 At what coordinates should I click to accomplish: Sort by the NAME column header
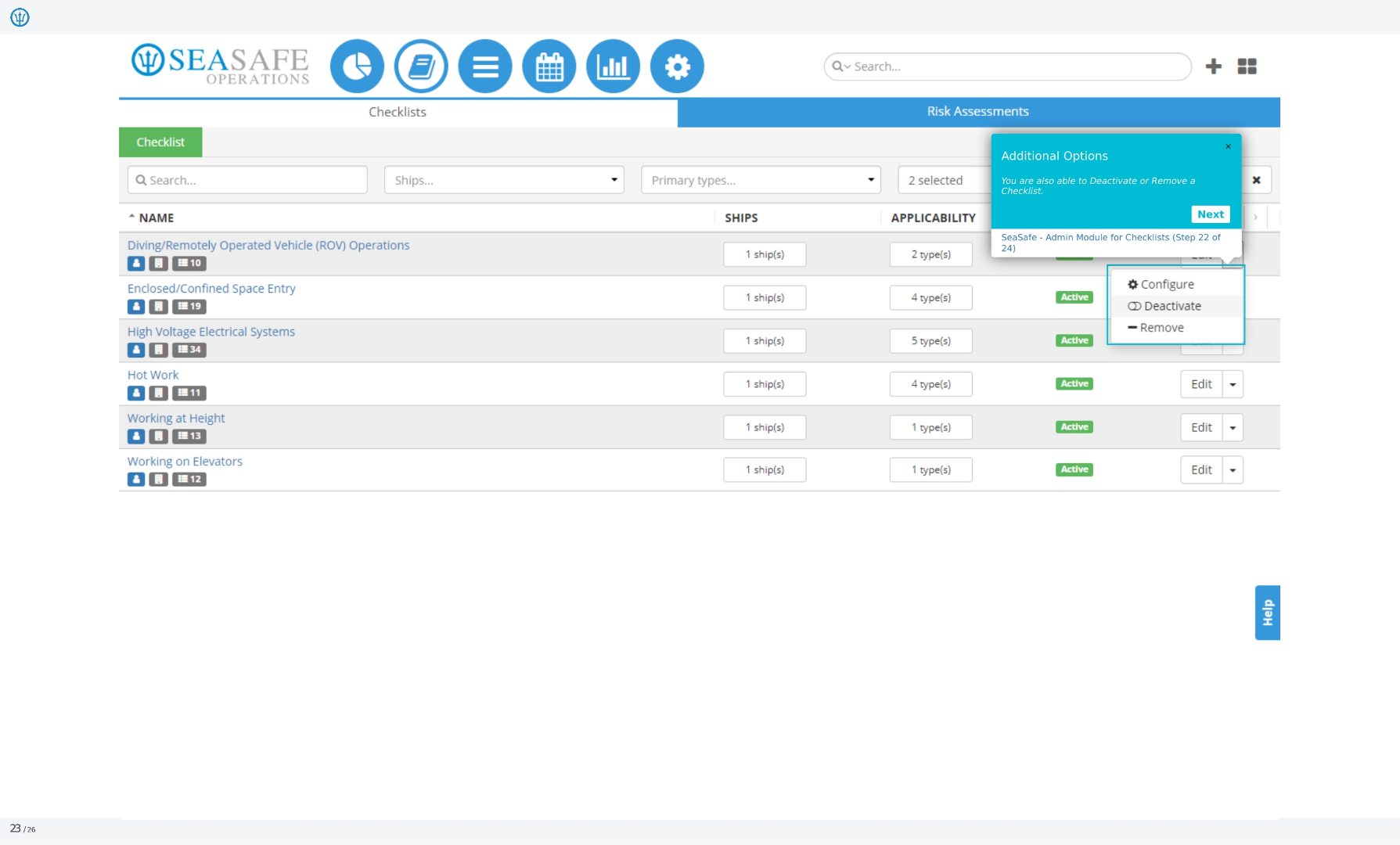156,218
